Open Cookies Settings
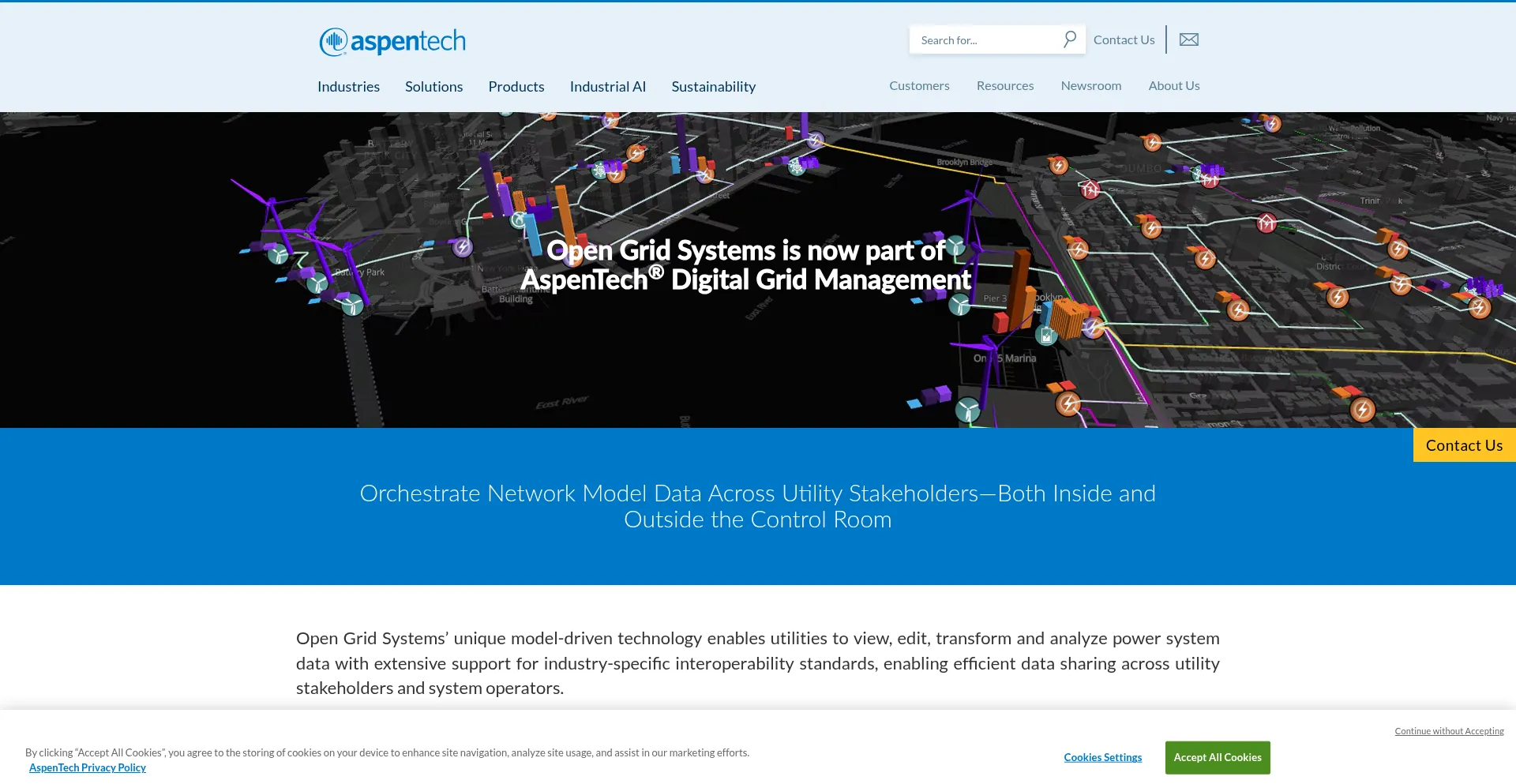Screen dimensions: 1516x784 pyautogui.click(x=1102, y=757)
